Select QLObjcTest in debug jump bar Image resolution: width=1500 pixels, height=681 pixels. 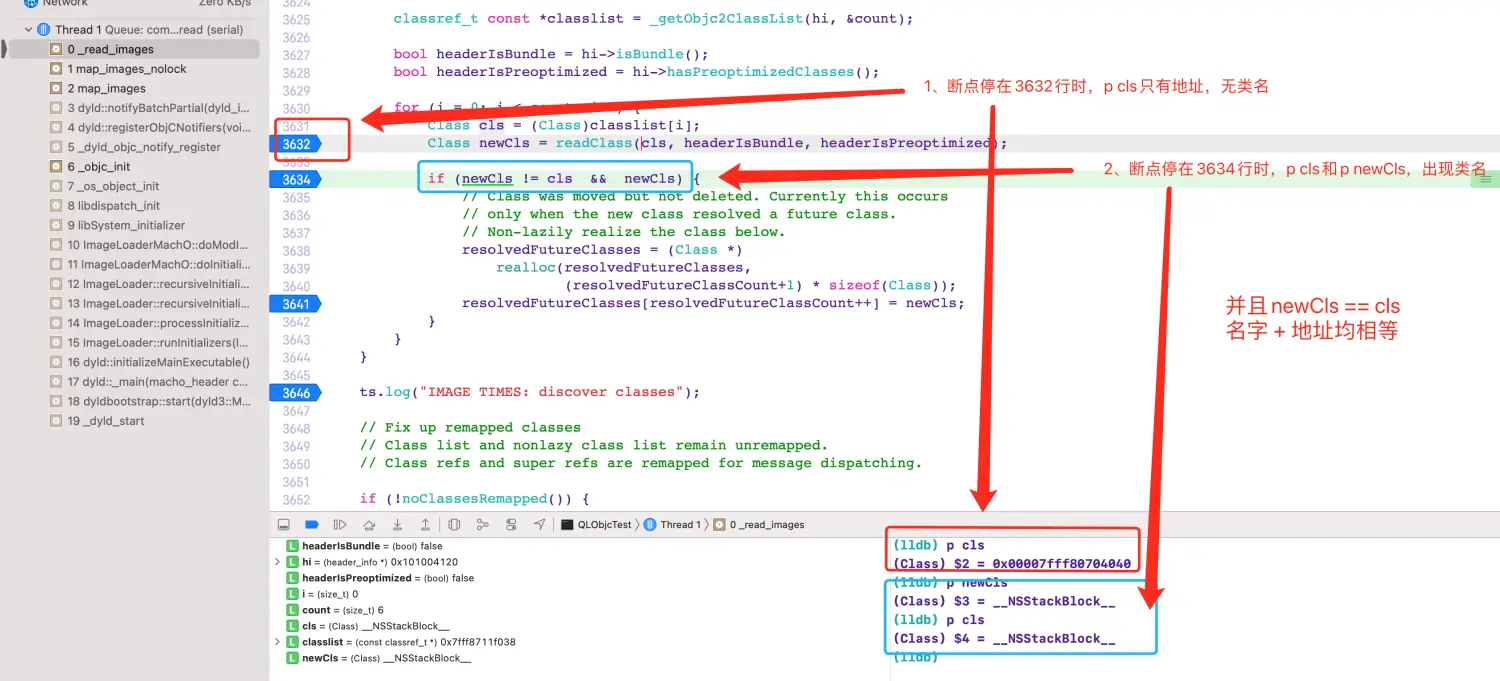(596, 524)
